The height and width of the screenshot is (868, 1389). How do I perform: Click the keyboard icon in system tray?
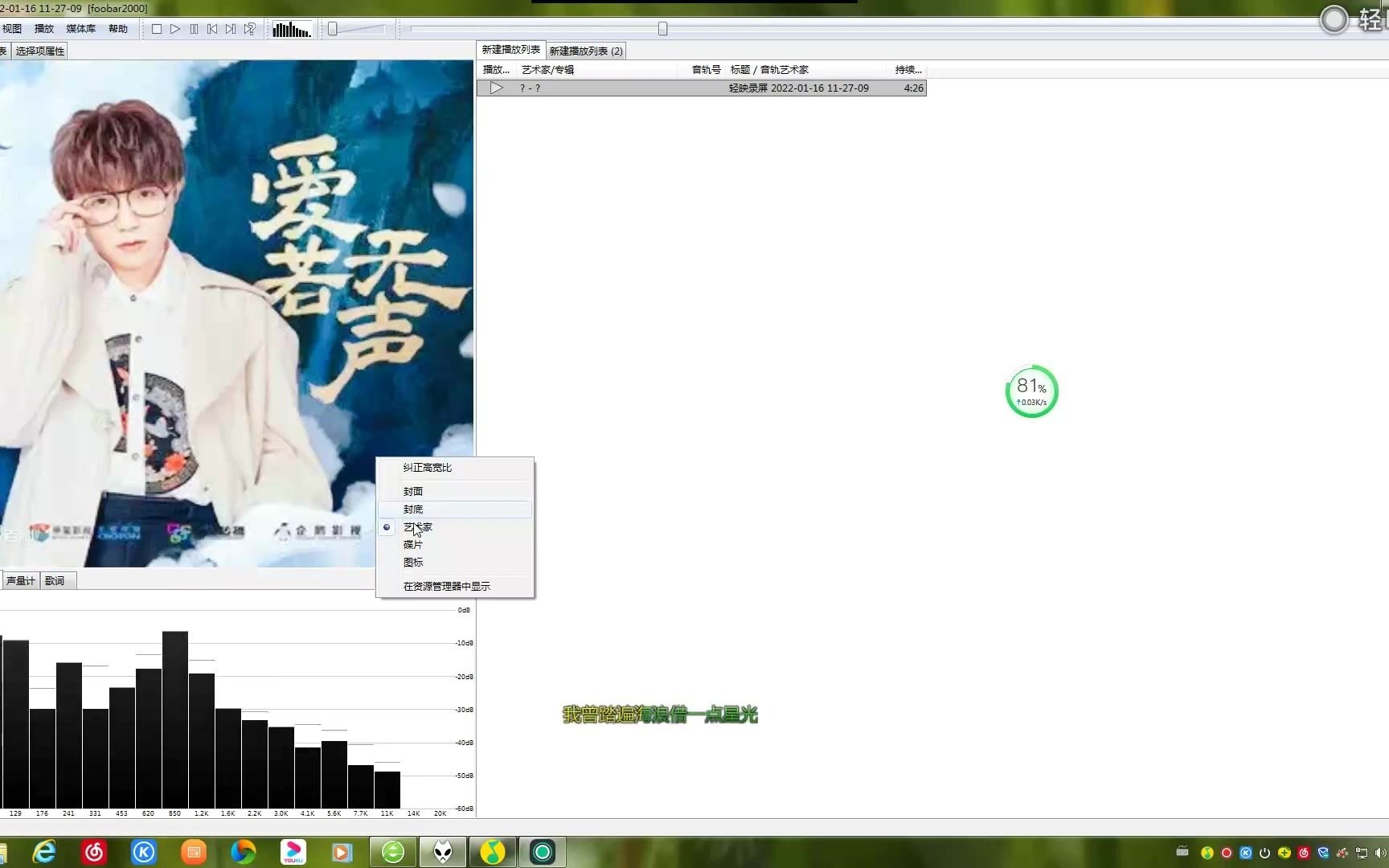click(1182, 852)
